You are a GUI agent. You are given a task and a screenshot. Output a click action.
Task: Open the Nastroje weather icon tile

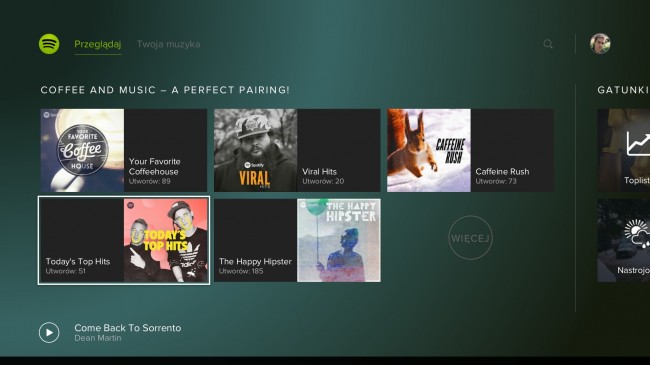click(x=623, y=240)
